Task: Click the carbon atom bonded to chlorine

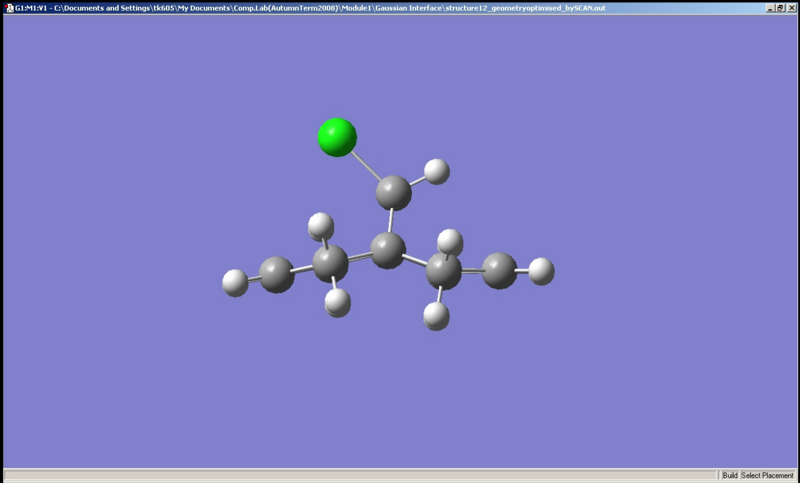Action: (x=393, y=193)
